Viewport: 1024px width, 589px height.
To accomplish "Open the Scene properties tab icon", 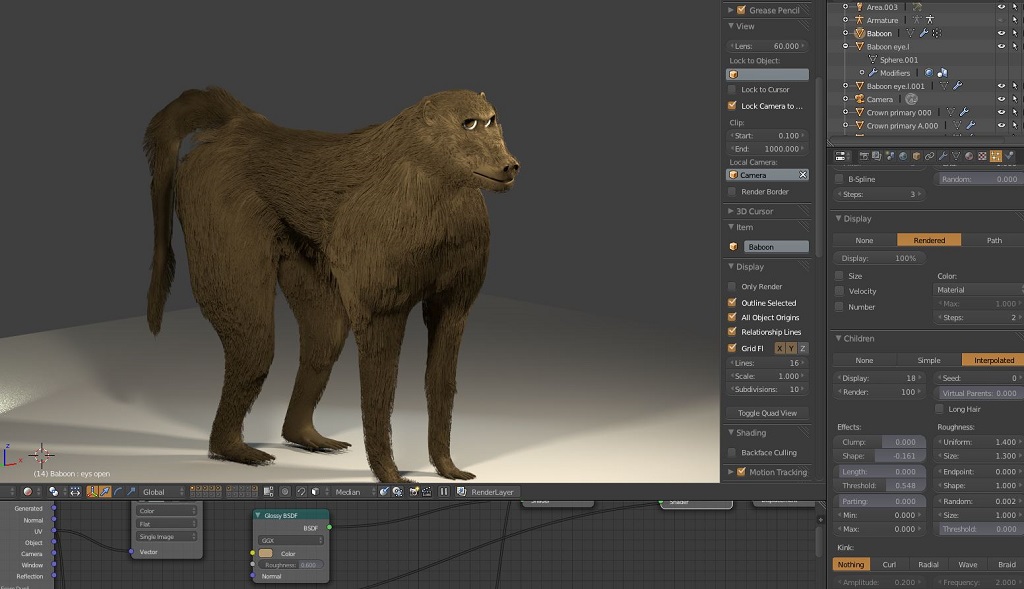I will 891,156.
